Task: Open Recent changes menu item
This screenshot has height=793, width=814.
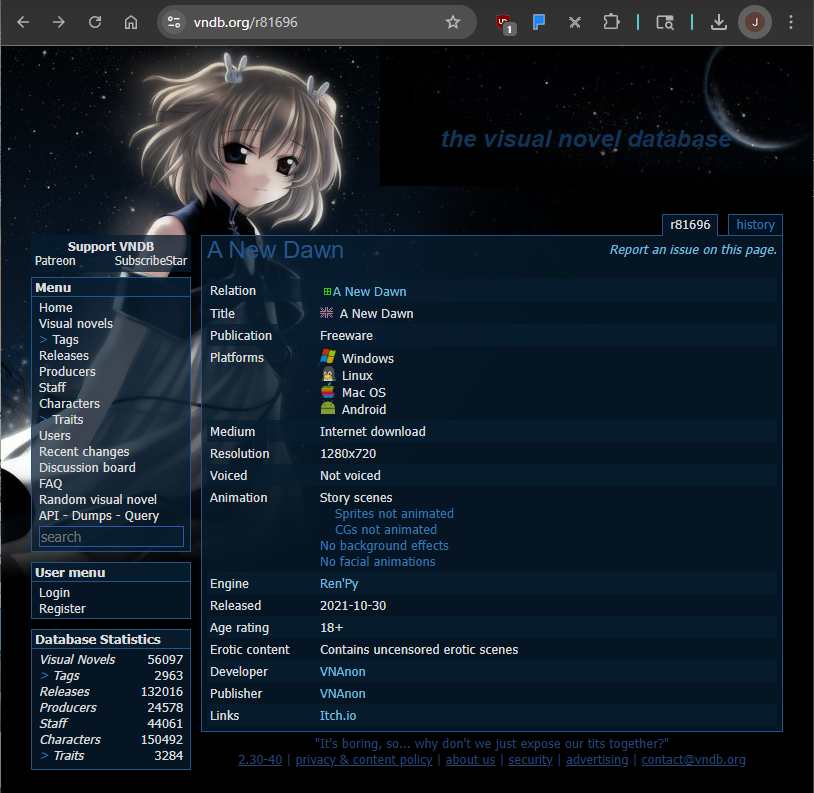Action: (x=84, y=452)
